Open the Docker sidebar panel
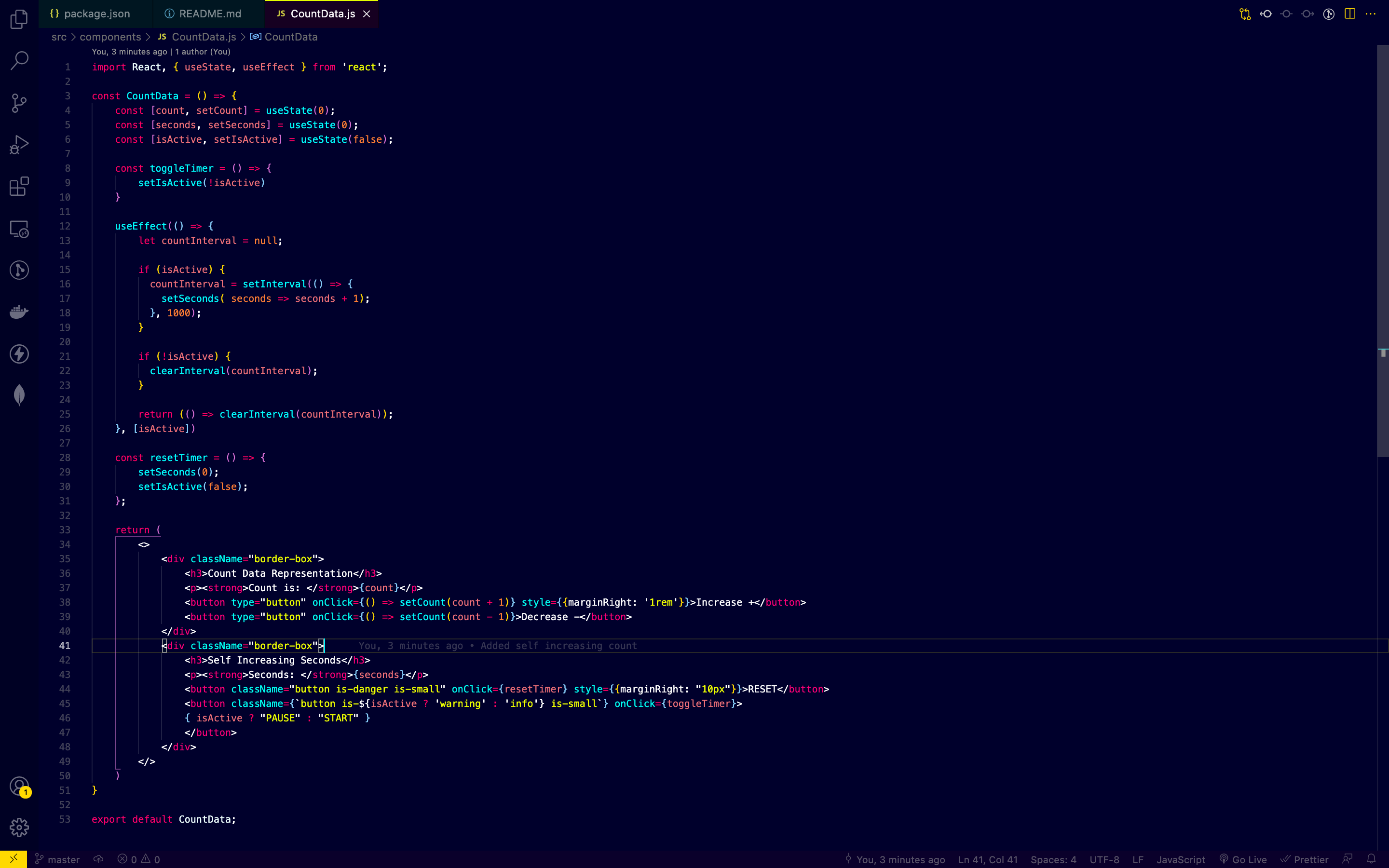 click(x=18, y=312)
